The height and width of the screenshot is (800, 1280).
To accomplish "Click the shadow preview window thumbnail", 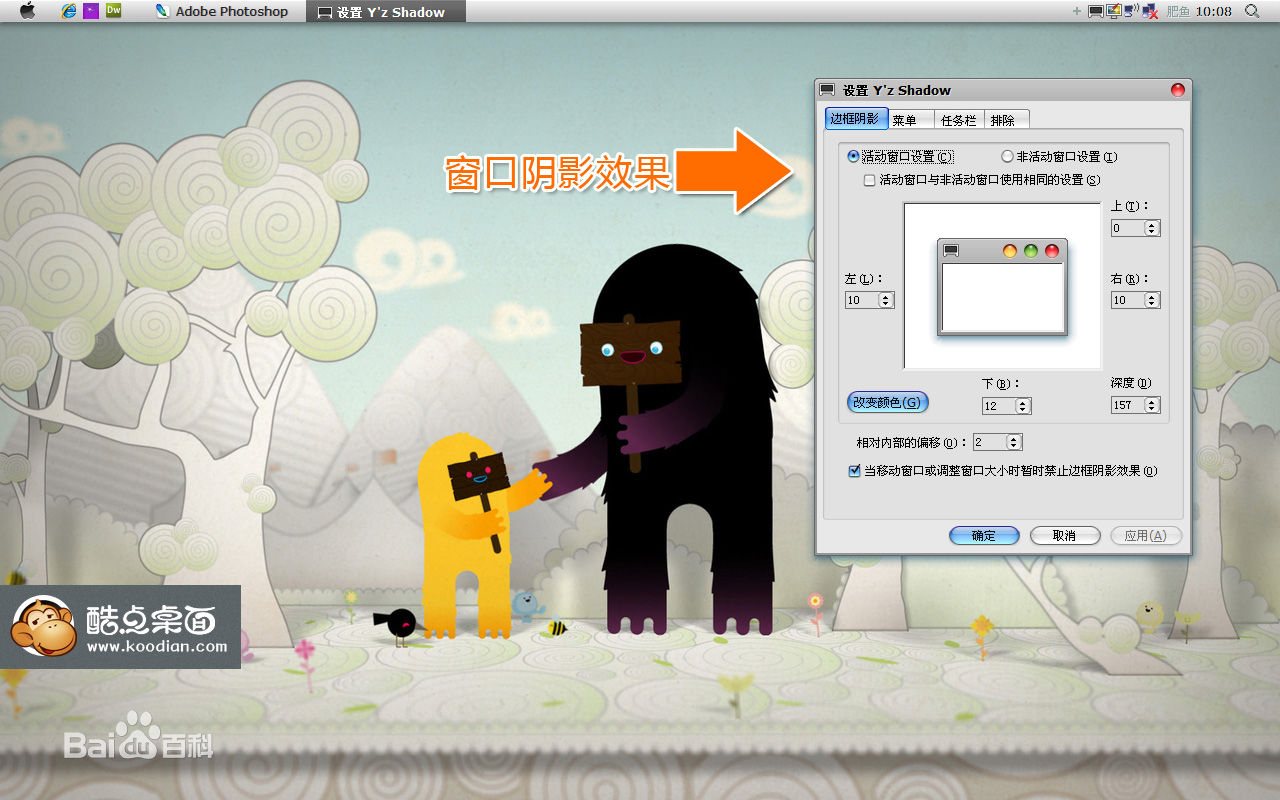I will pos(1002,287).
